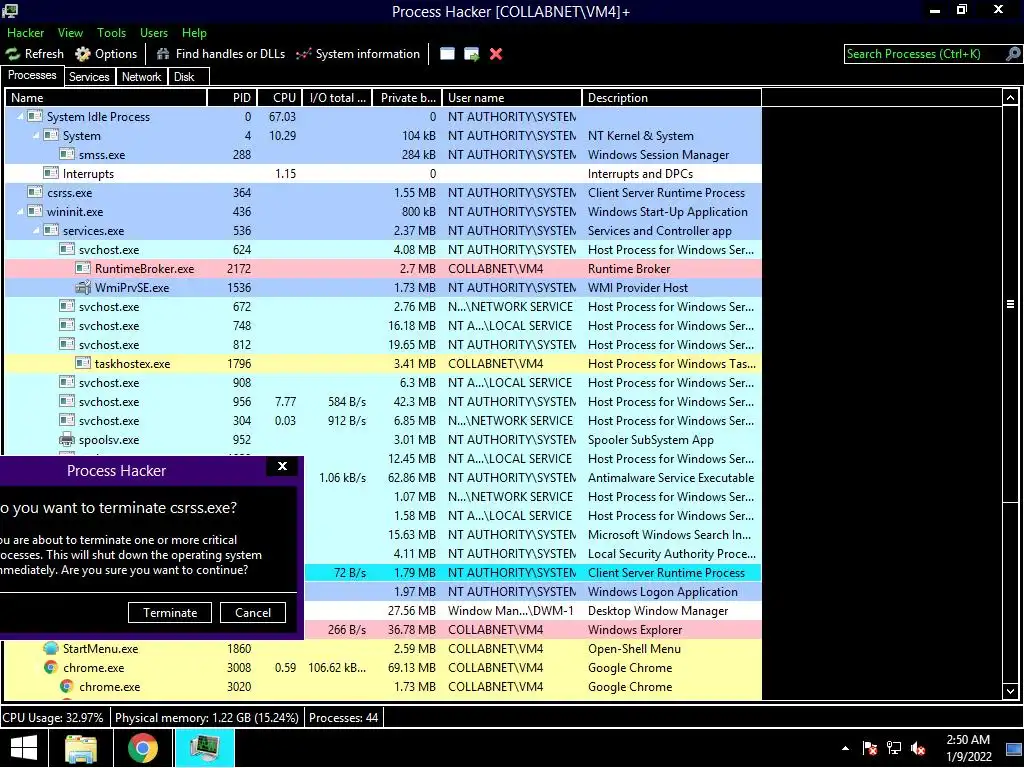Click Action Center flag tray icon
Screen dimensions: 1024x768
tap(870, 748)
